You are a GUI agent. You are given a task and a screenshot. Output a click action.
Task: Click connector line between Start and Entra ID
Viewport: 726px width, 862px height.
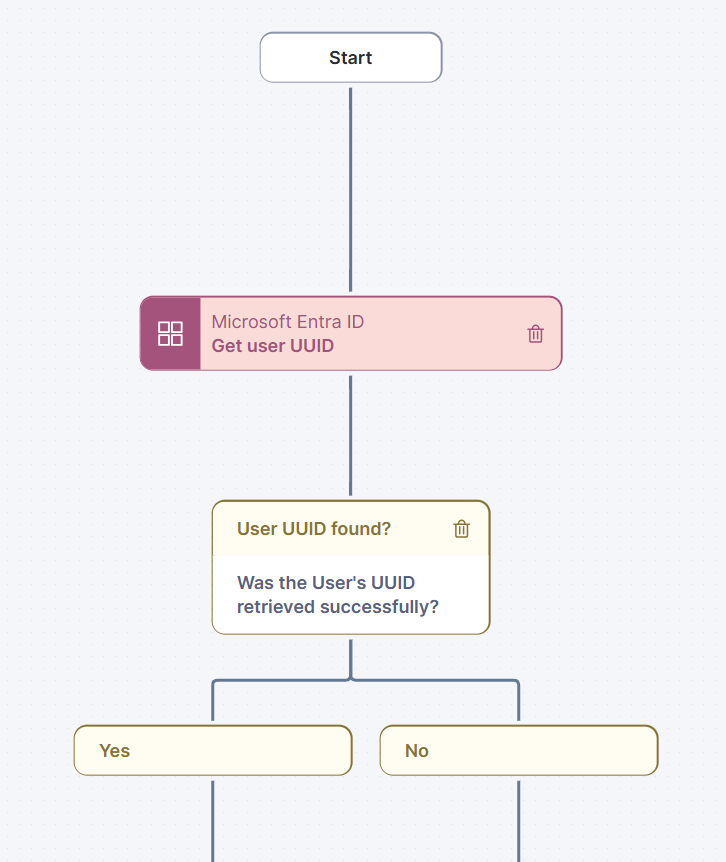click(351, 190)
